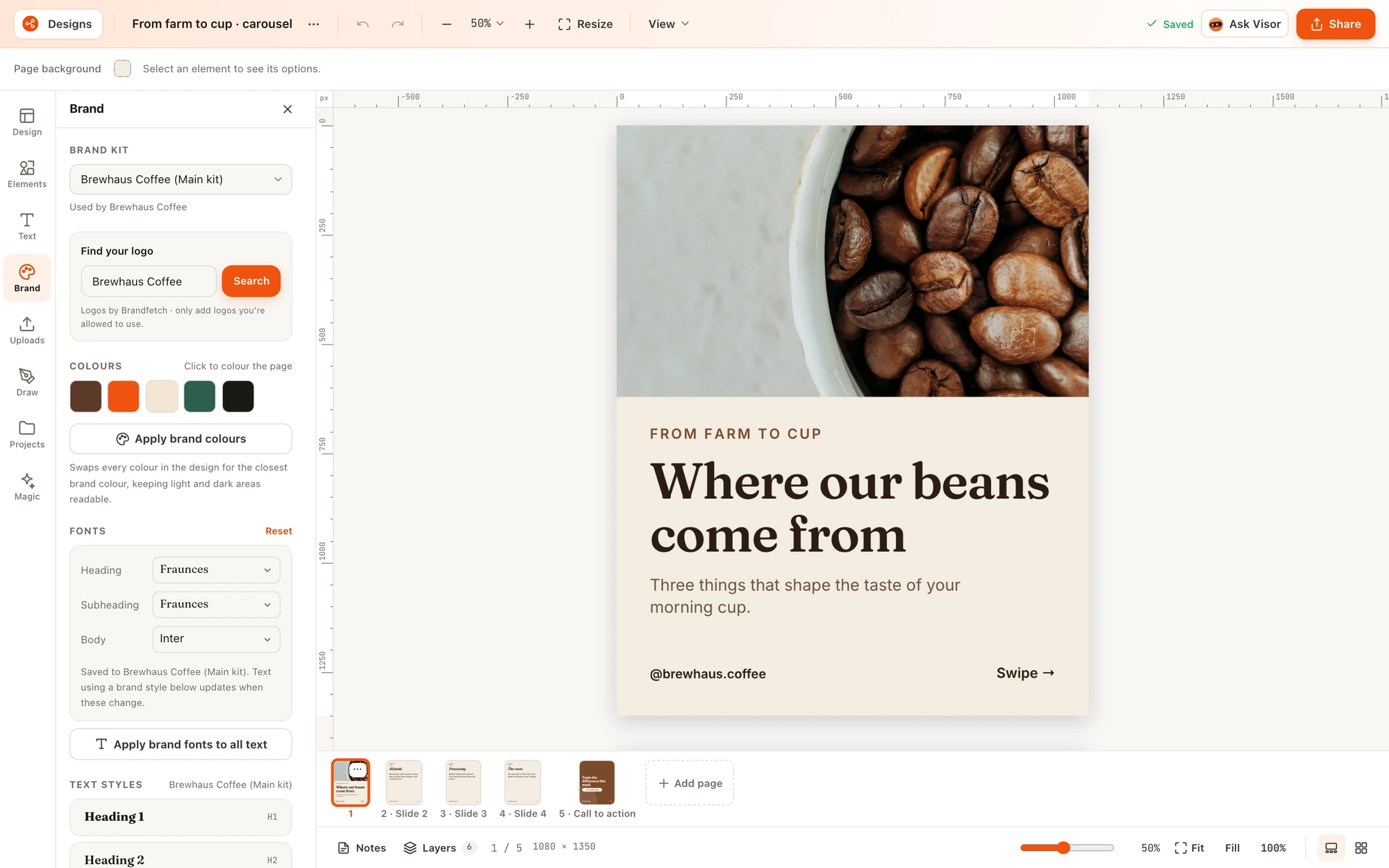The width and height of the screenshot is (1389, 868).
Task: Apply the Heading 1 text style
Action: [181, 817]
